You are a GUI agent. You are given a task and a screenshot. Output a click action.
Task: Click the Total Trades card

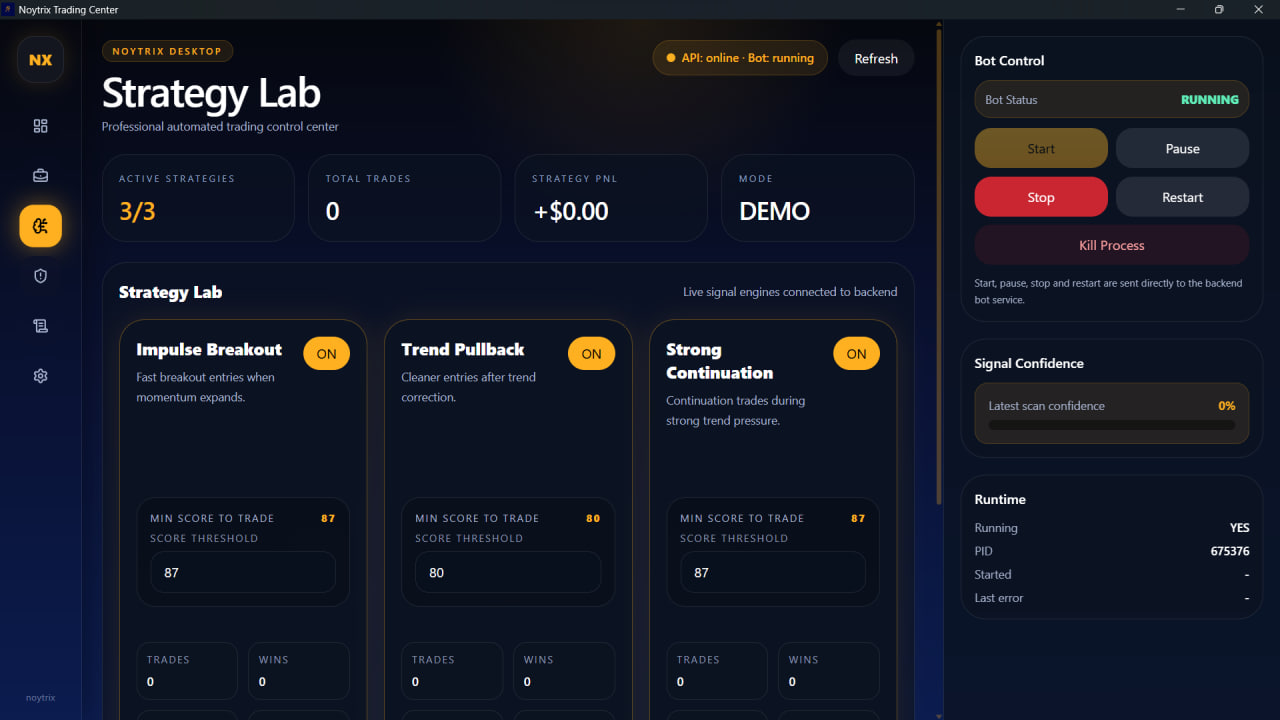404,198
